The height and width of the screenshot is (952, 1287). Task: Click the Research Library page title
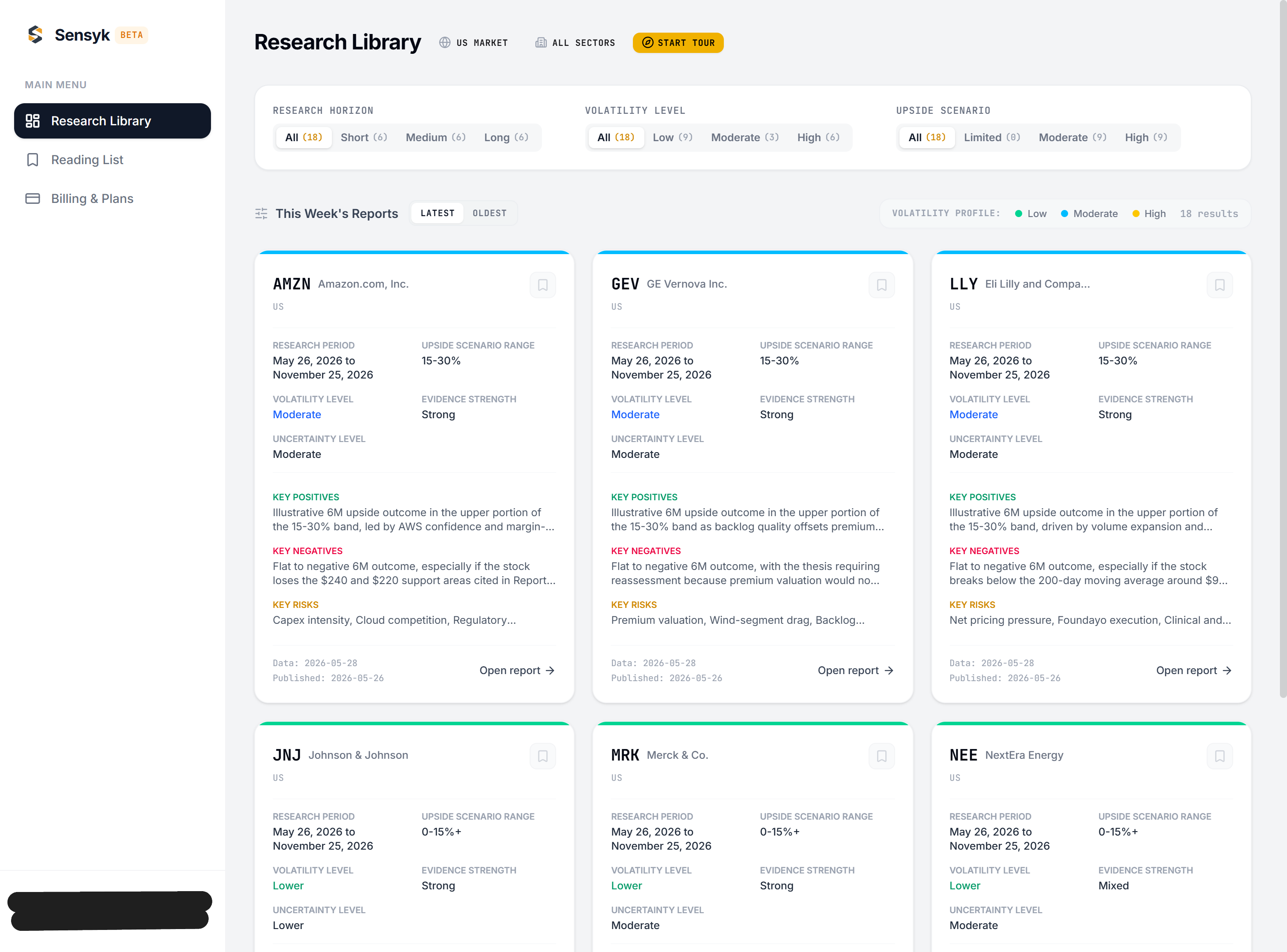337,42
